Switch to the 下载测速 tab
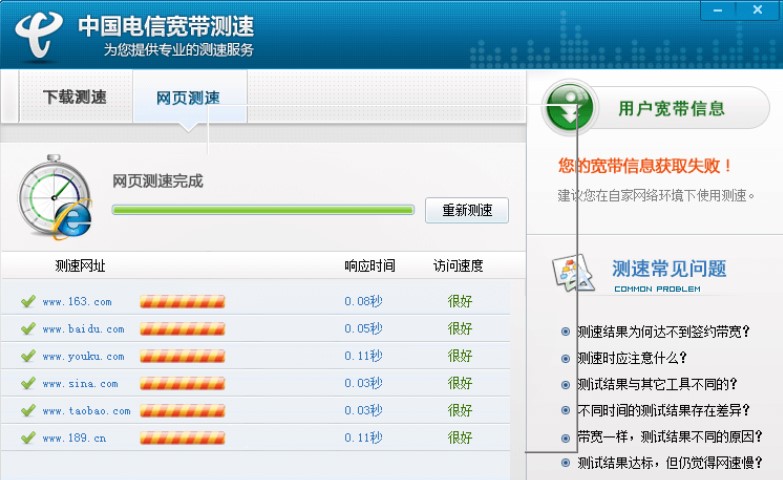The height and width of the screenshot is (480, 783). (75, 97)
